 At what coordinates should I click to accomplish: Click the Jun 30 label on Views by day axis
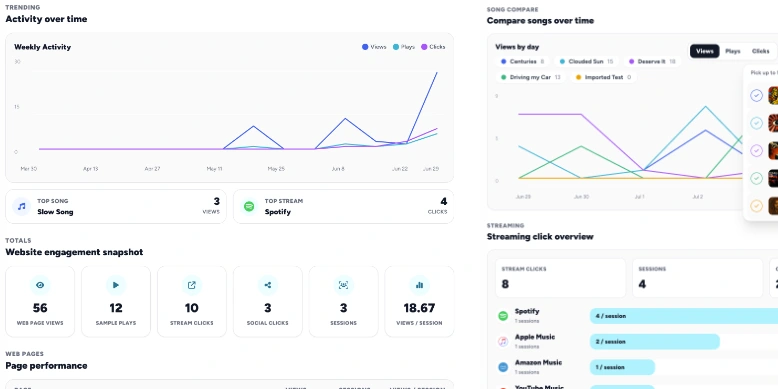(581, 197)
